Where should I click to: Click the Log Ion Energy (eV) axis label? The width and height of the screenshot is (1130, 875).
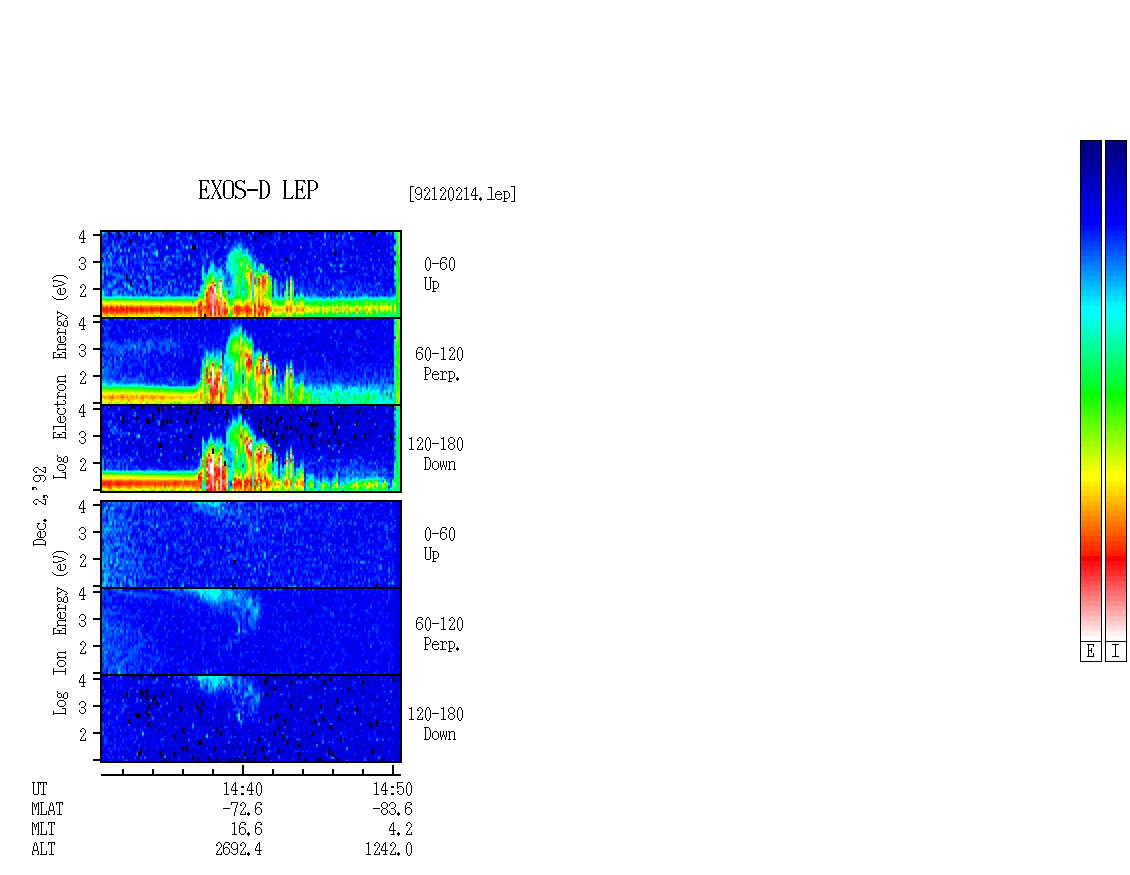60,632
